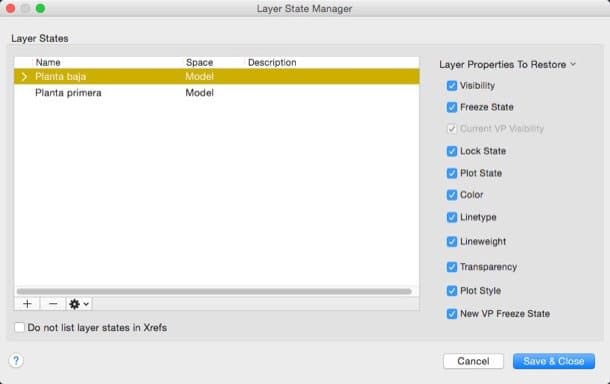
Task: Disable the Lock State checkbox
Action: click(452, 151)
